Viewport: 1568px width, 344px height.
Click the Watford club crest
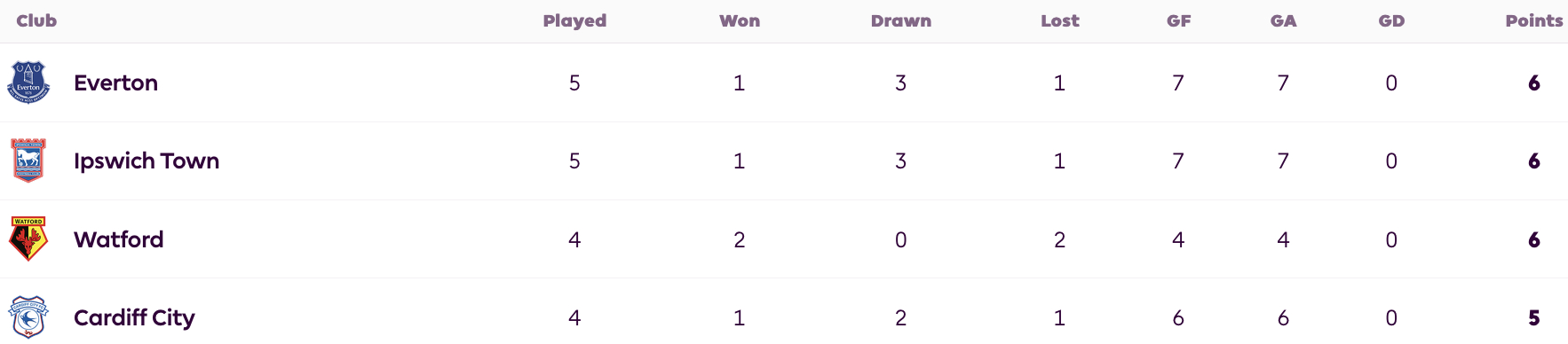pos(28,239)
